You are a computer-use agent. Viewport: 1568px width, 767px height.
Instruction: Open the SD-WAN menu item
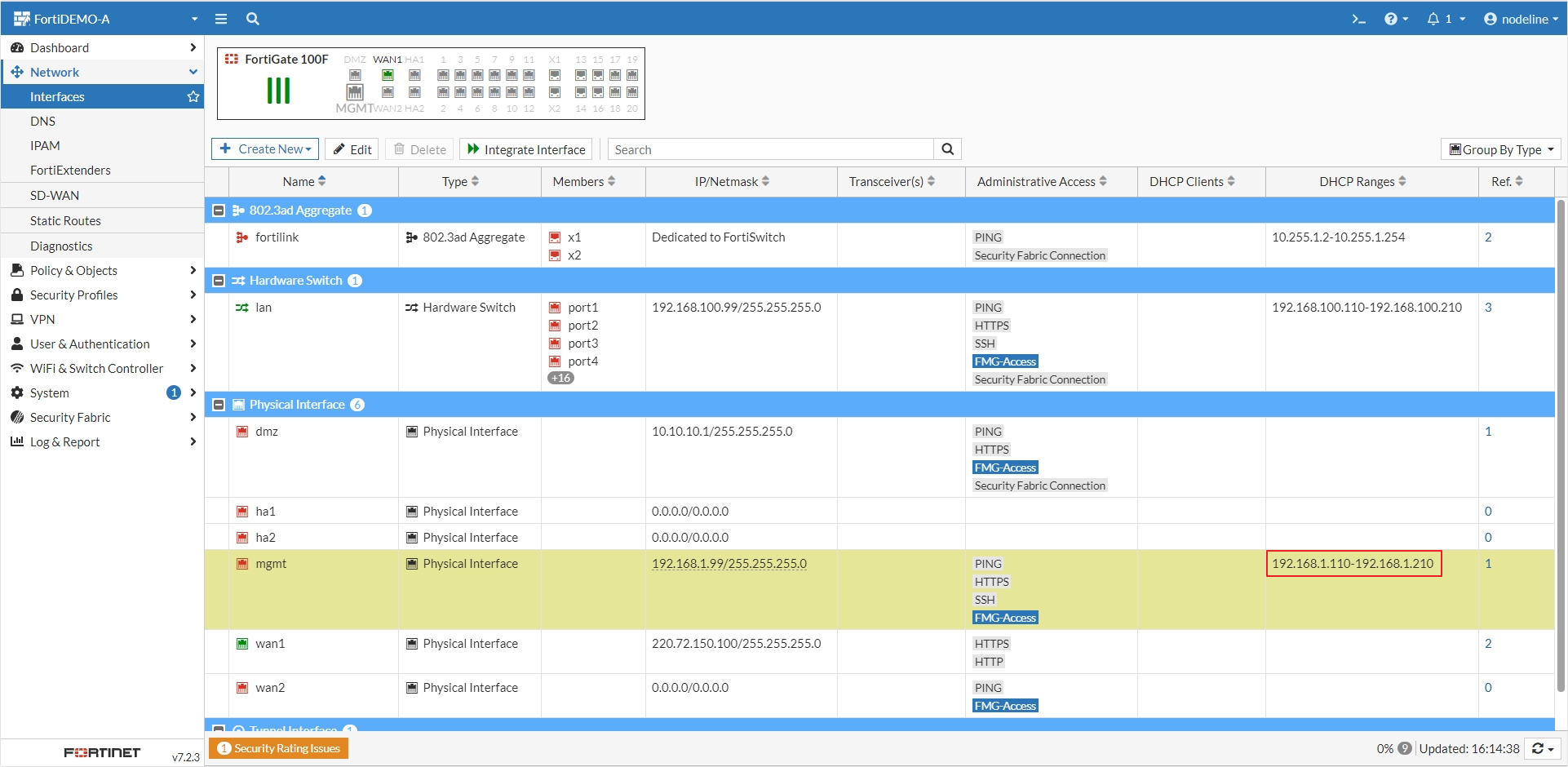point(102,195)
